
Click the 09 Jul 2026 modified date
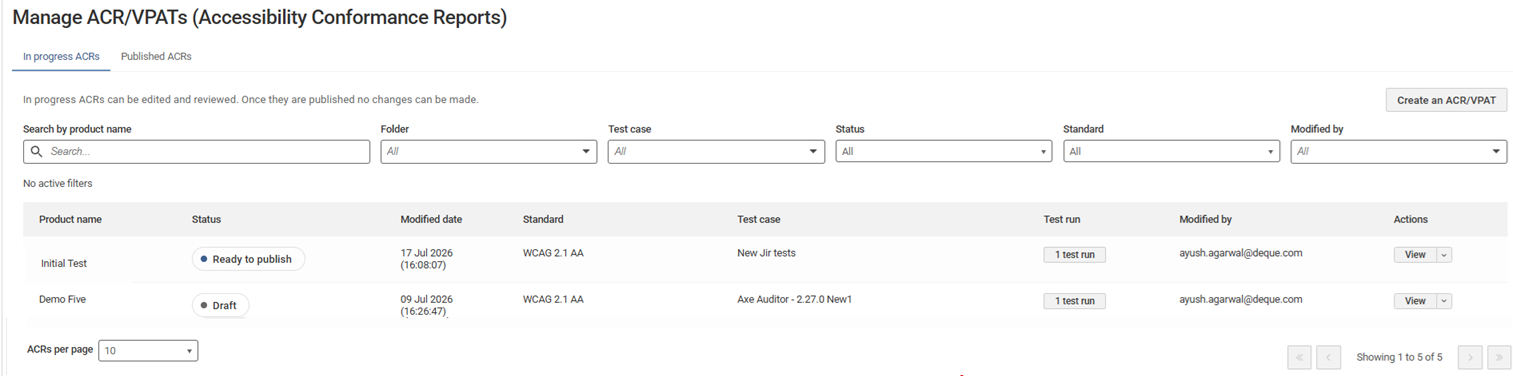(x=426, y=305)
